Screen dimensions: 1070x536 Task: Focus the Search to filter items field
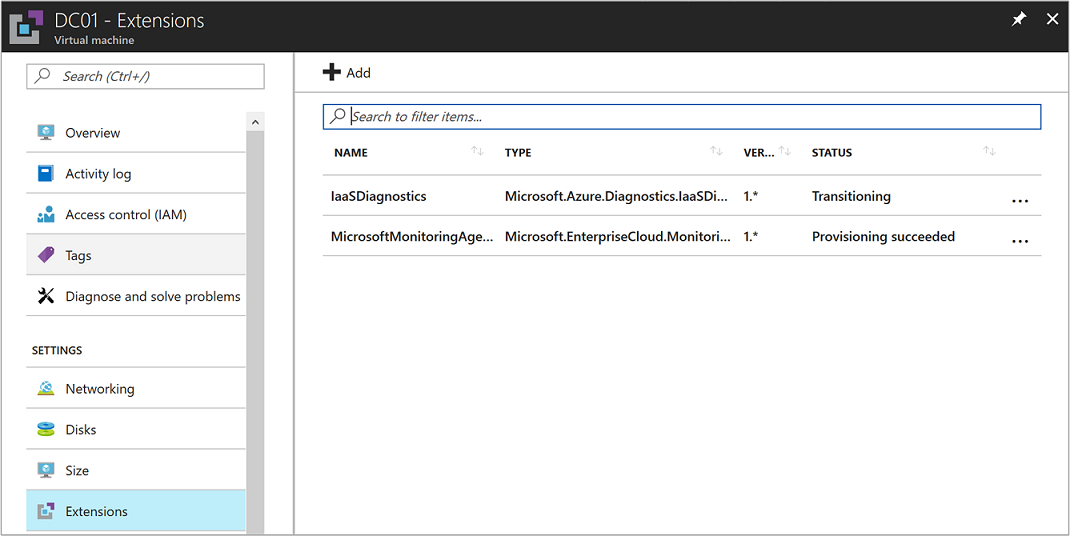(690, 117)
